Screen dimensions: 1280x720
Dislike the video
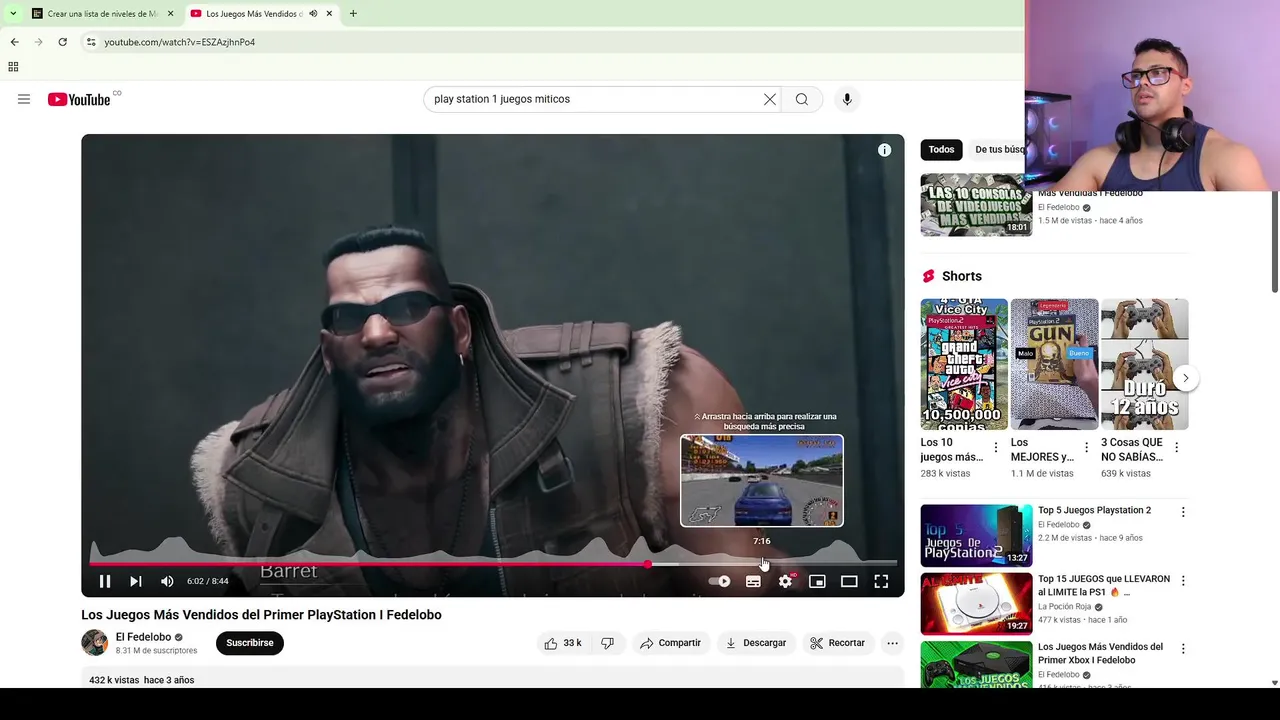607,643
